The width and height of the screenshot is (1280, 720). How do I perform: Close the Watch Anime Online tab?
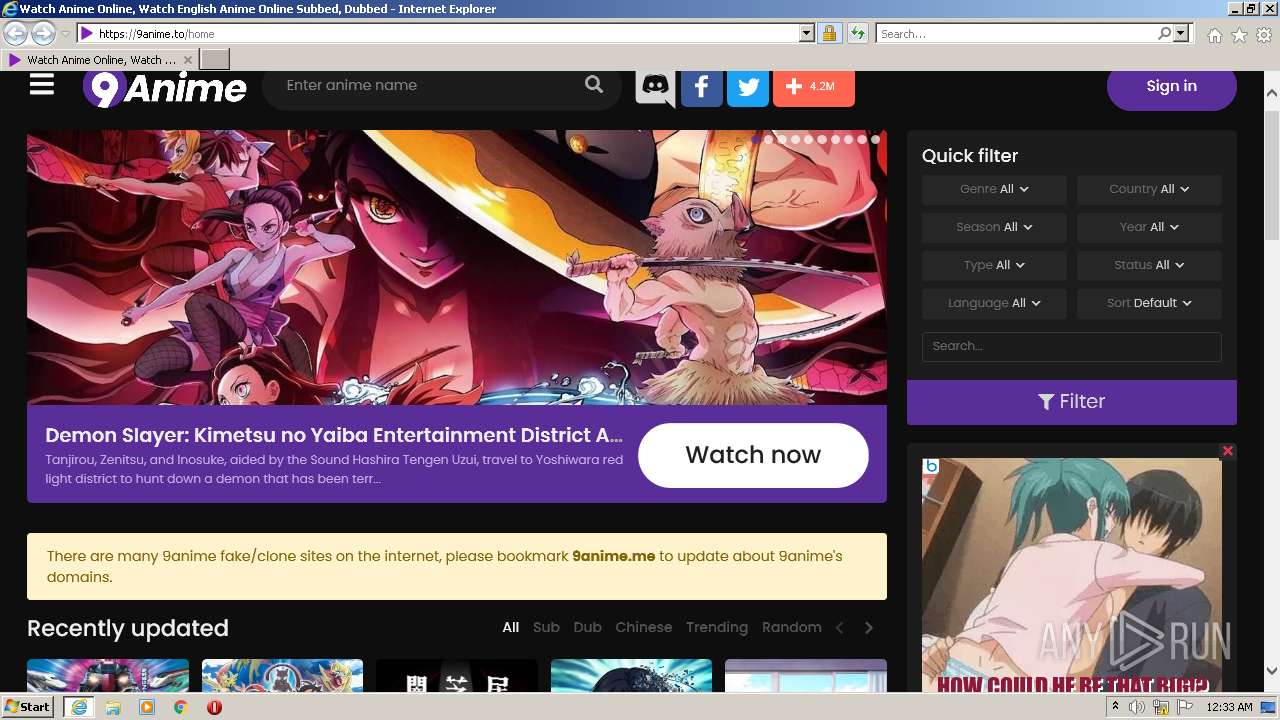pos(187,60)
